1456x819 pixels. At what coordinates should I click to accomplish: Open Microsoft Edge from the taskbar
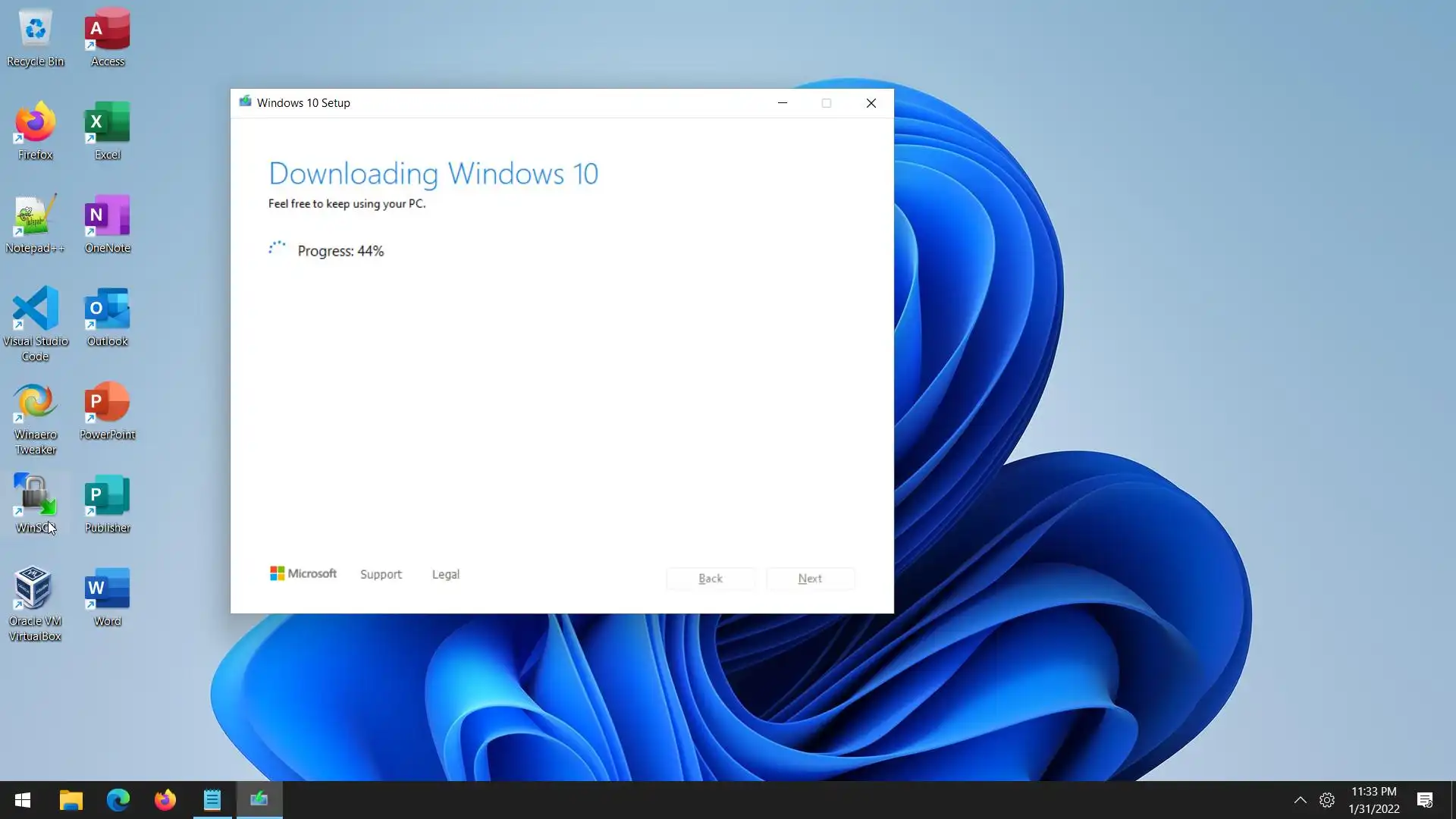118,800
